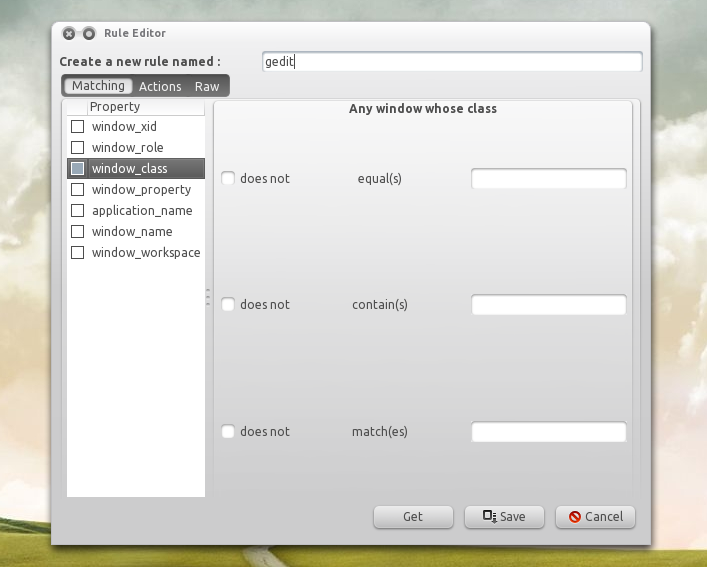Click the contain(s) label
This screenshot has height=567, width=707.
pyautogui.click(x=380, y=305)
